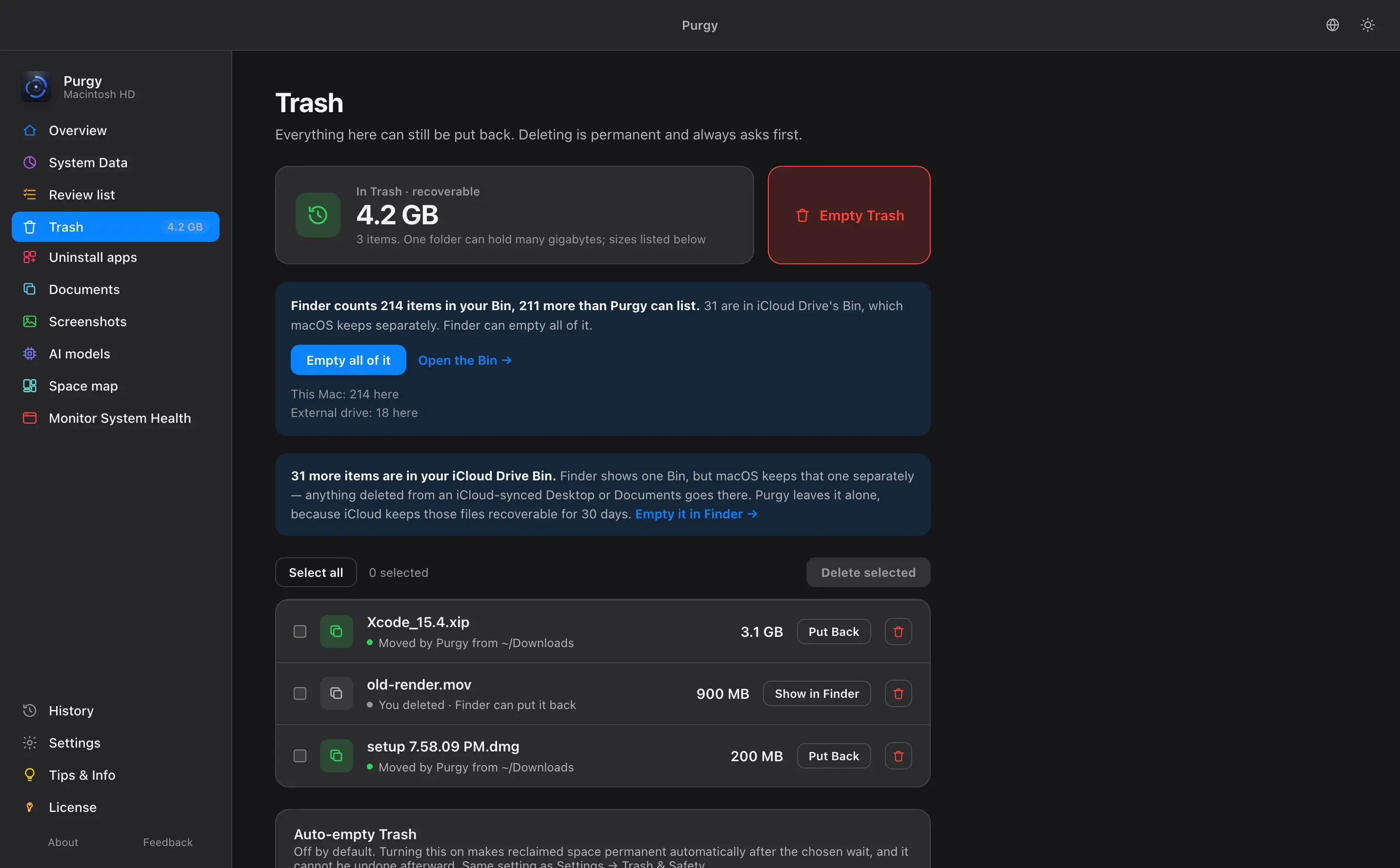Click the green recoverable clock icon
This screenshot has width=1400, height=868.
click(x=318, y=215)
